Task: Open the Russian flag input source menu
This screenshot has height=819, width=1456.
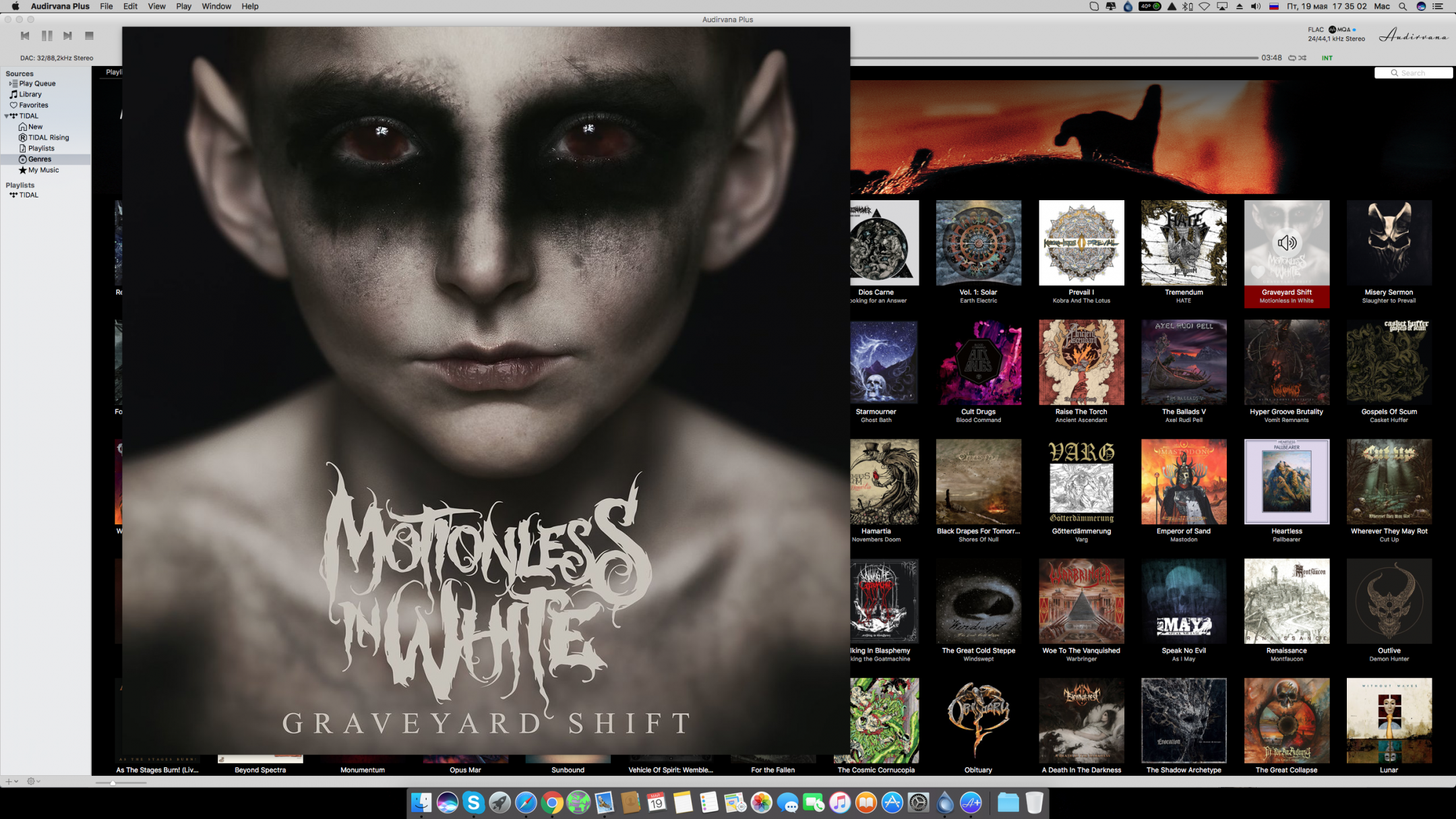Action: [x=1274, y=6]
